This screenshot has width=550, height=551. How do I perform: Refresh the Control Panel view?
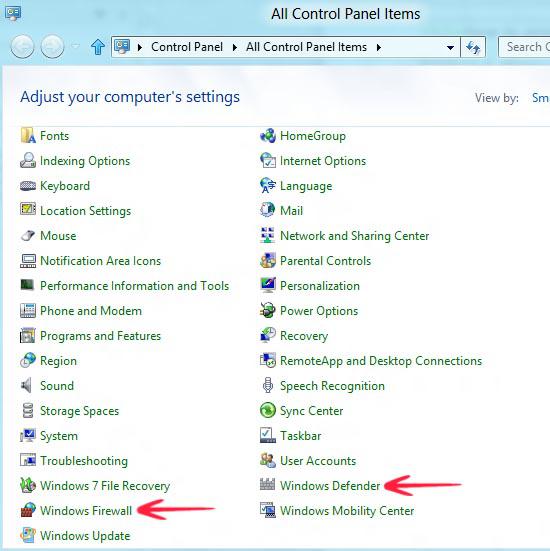pyautogui.click(x=473, y=47)
